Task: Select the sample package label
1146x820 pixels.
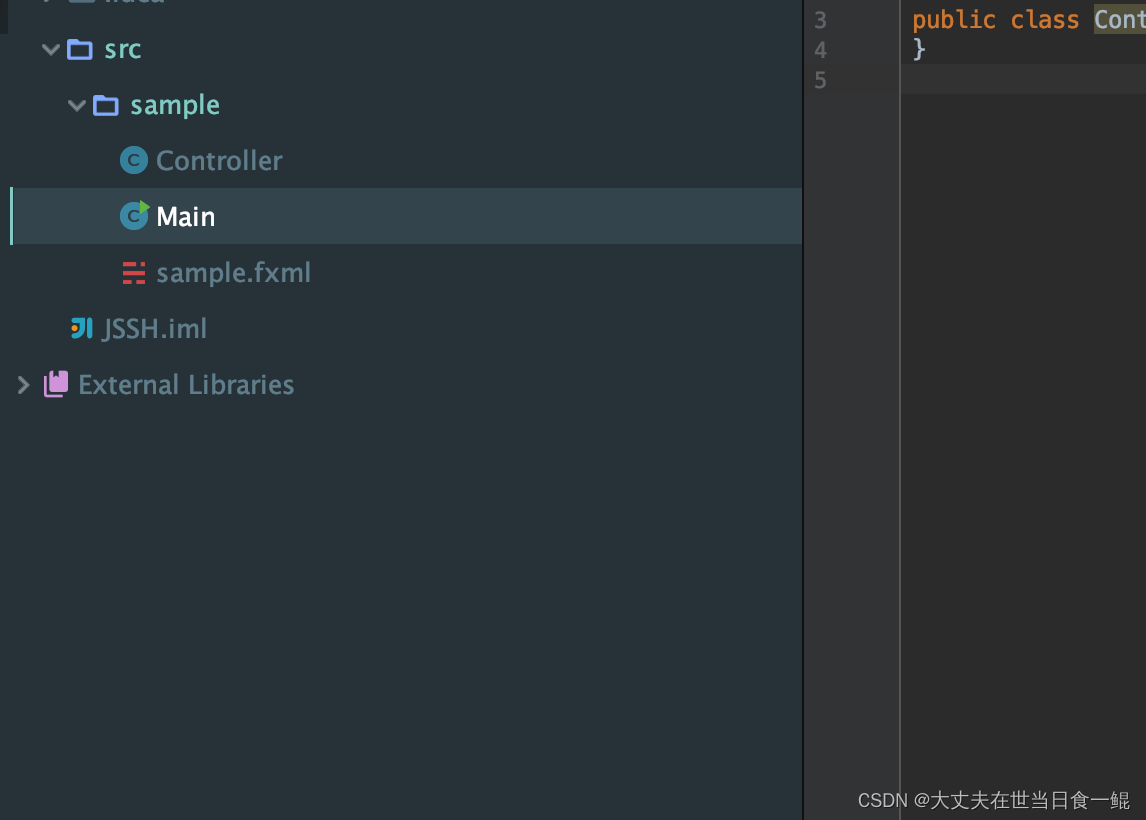Action: [x=175, y=106]
